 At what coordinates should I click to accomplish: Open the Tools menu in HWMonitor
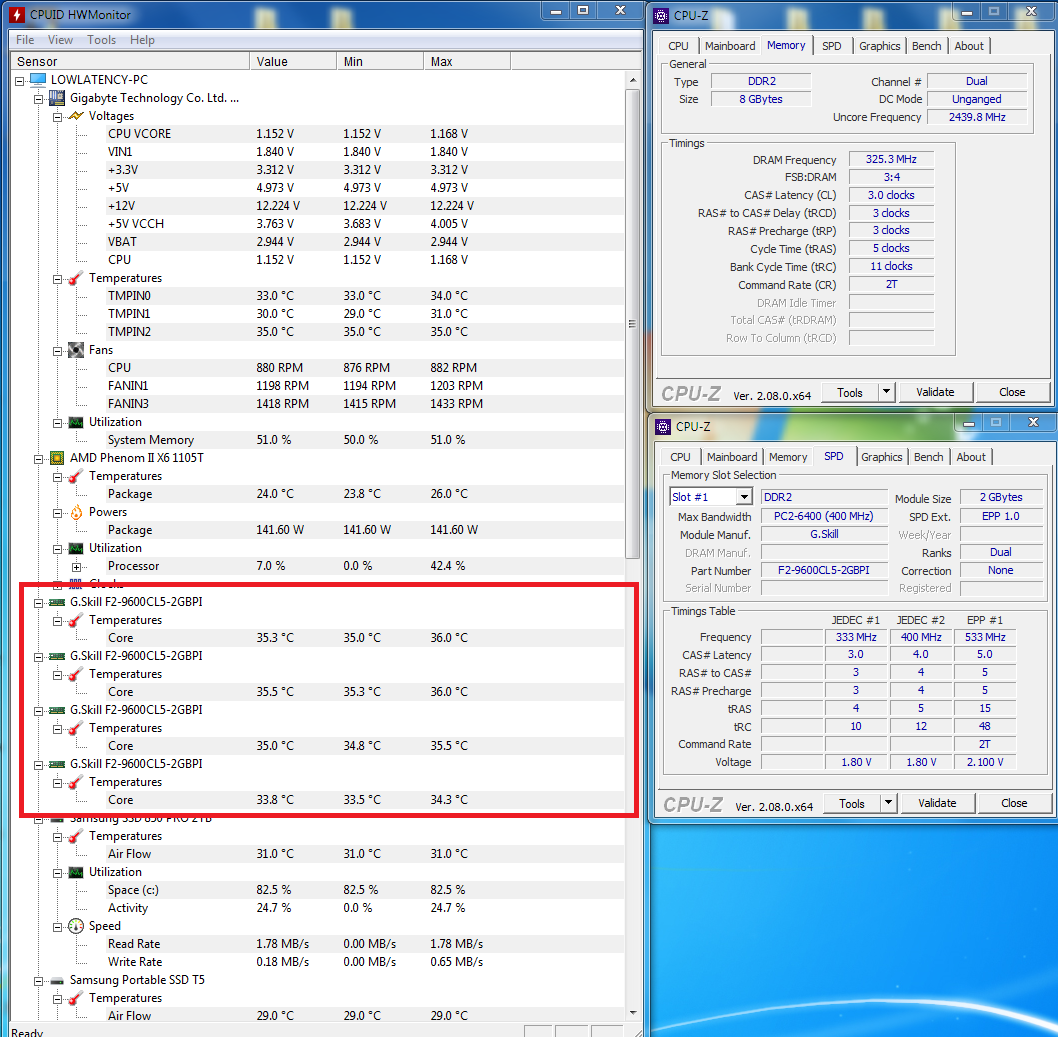point(101,40)
